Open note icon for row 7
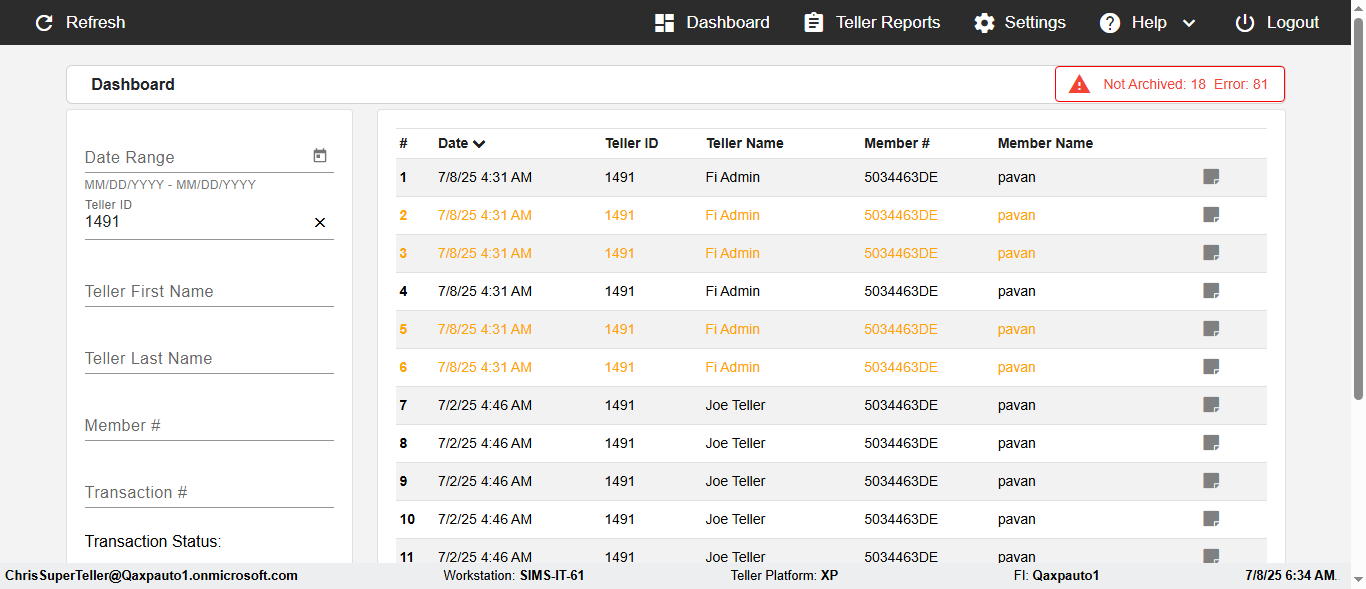 click(1211, 405)
